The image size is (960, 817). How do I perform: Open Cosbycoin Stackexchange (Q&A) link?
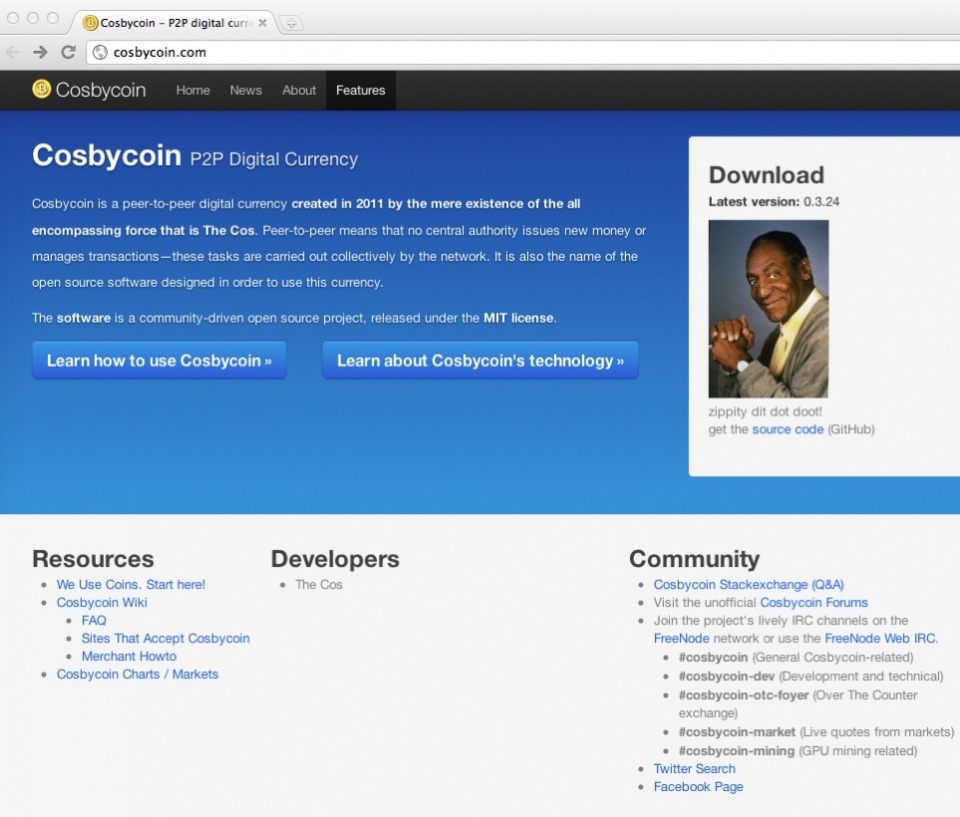tap(749, 585)
